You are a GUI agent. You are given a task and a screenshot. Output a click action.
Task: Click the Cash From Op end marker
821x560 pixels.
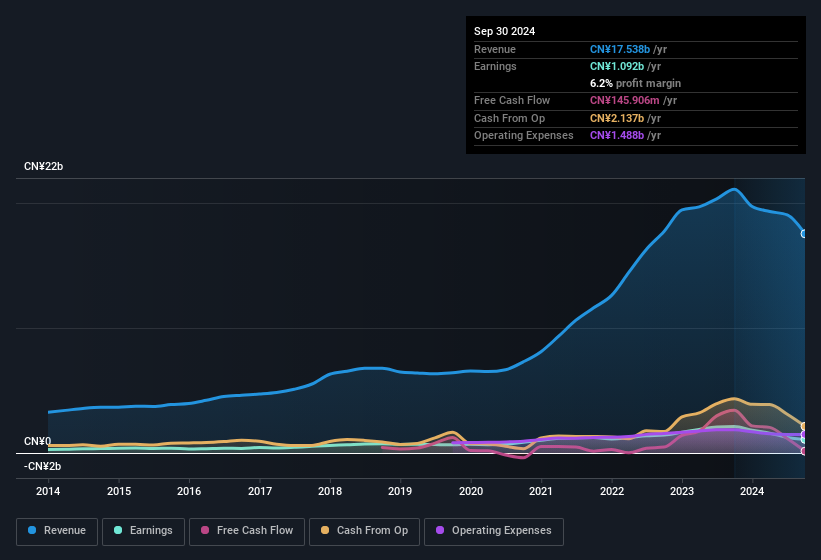[804, 427]
